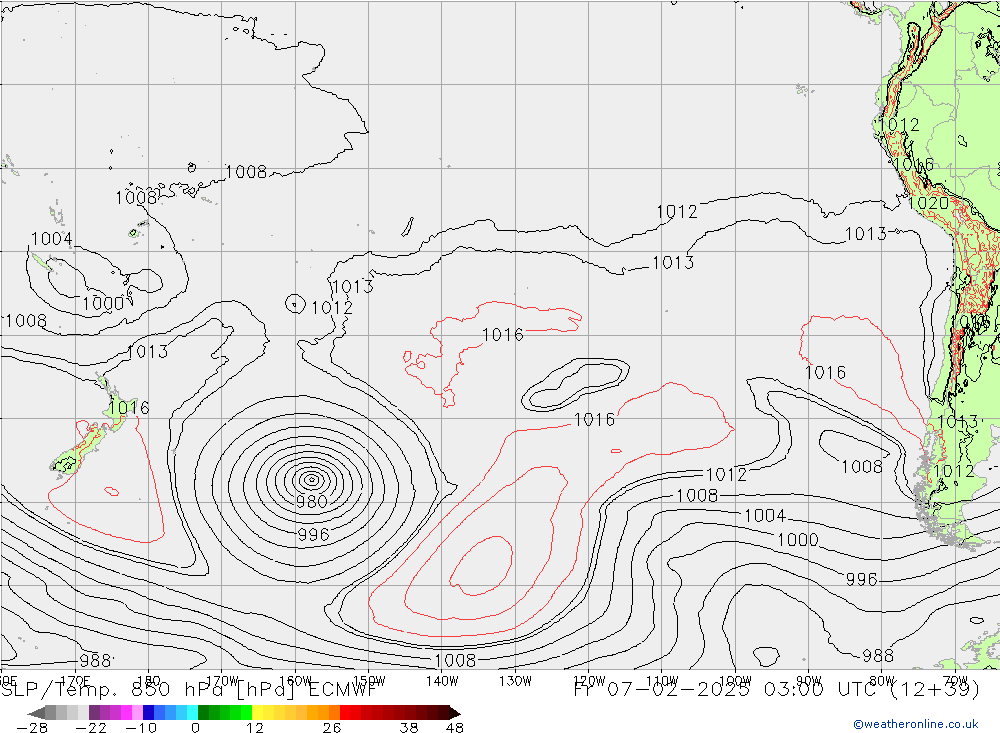Click the 1020 isobar label near South America
Viewport: 1000px width, 733px height.
tap(928, 203)
